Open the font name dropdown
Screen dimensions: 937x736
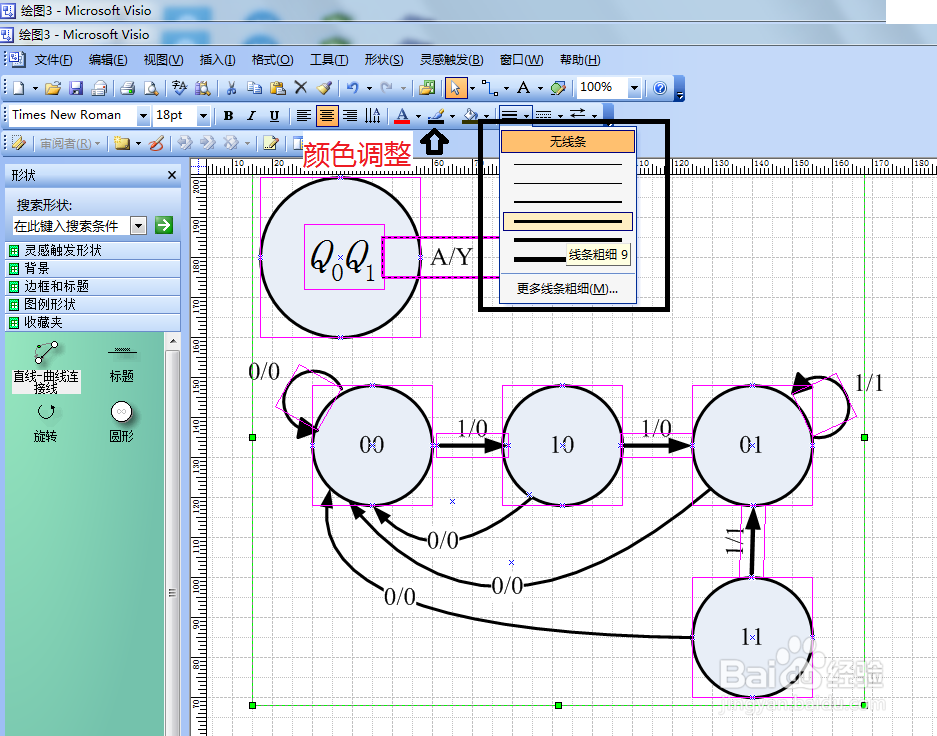143,115
